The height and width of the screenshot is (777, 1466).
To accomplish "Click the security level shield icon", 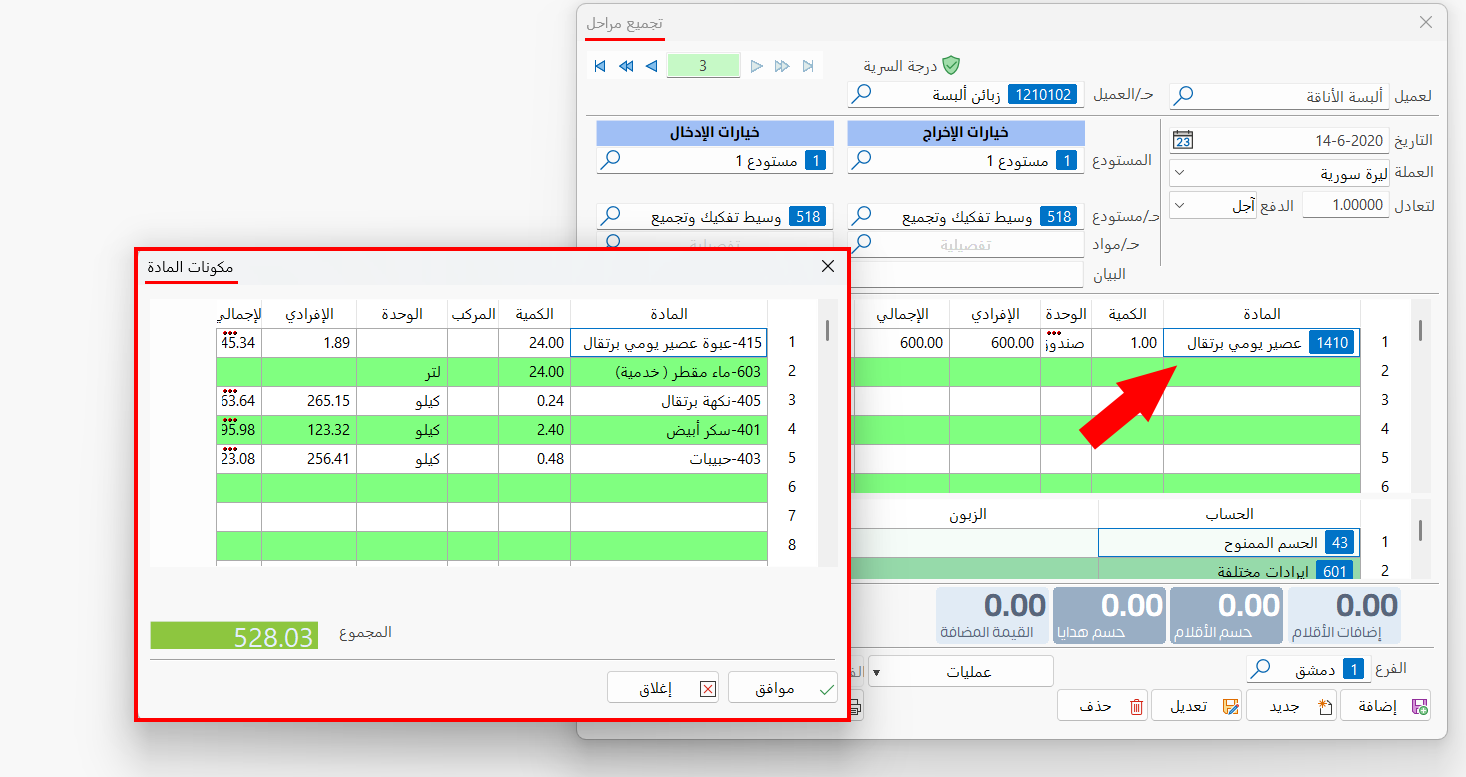I will 951,65.
